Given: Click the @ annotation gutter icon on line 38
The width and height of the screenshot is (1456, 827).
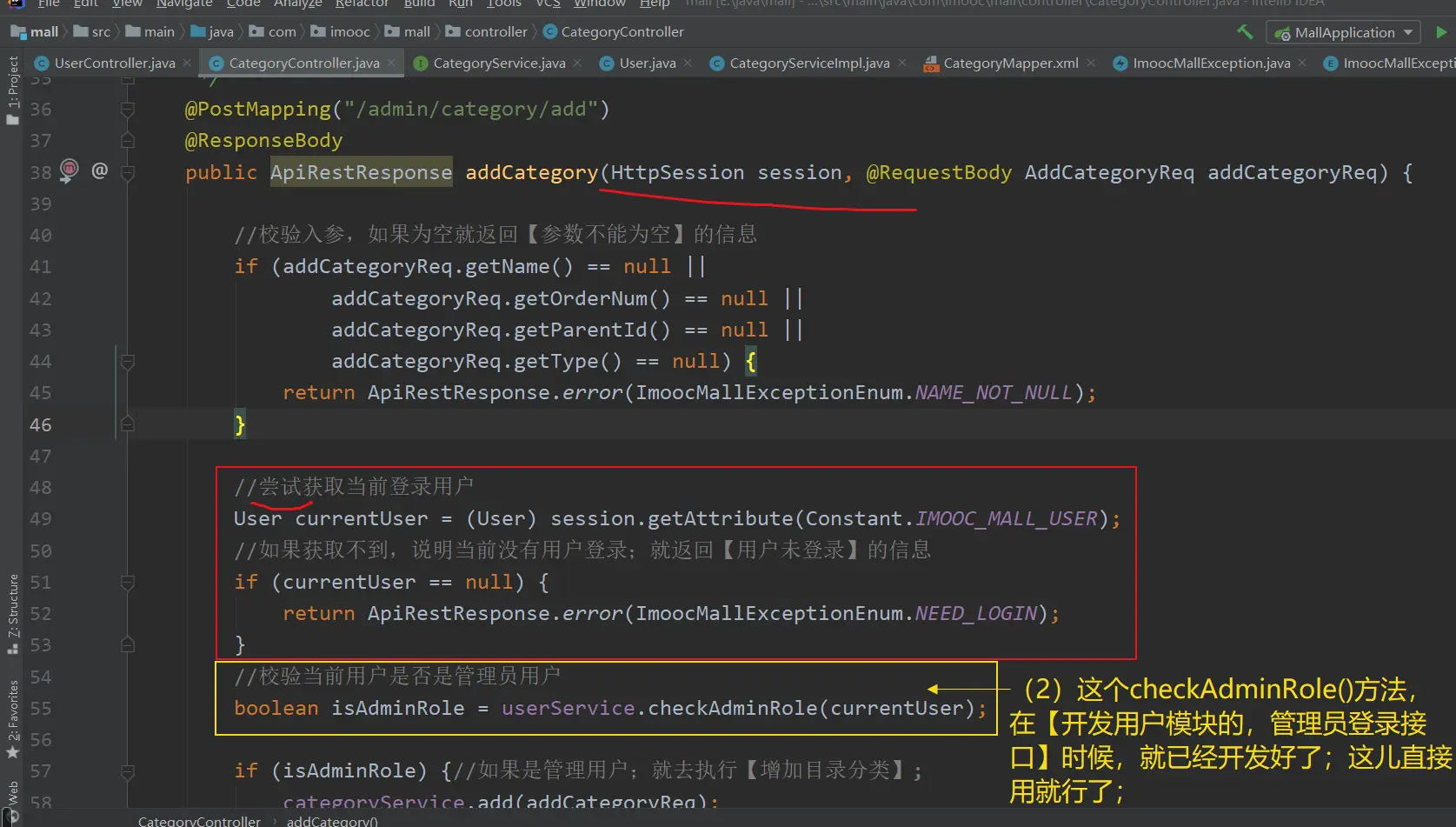Looking at the screenshot, I should (x=100, y=170).
